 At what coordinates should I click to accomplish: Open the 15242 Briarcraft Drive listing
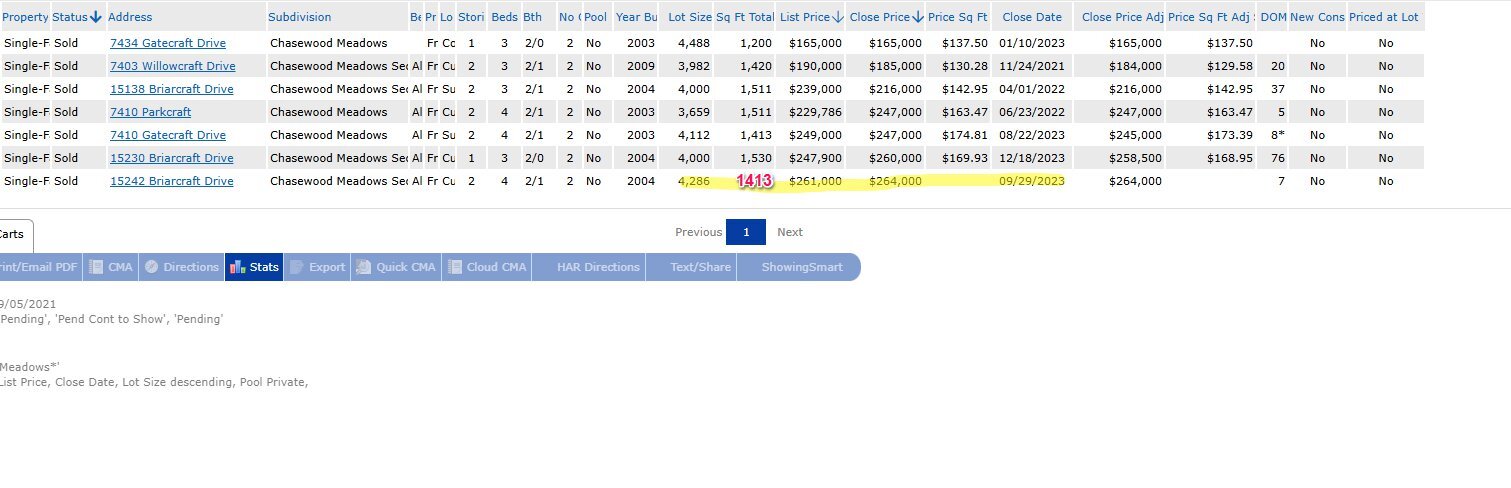[x=171, y=181]
